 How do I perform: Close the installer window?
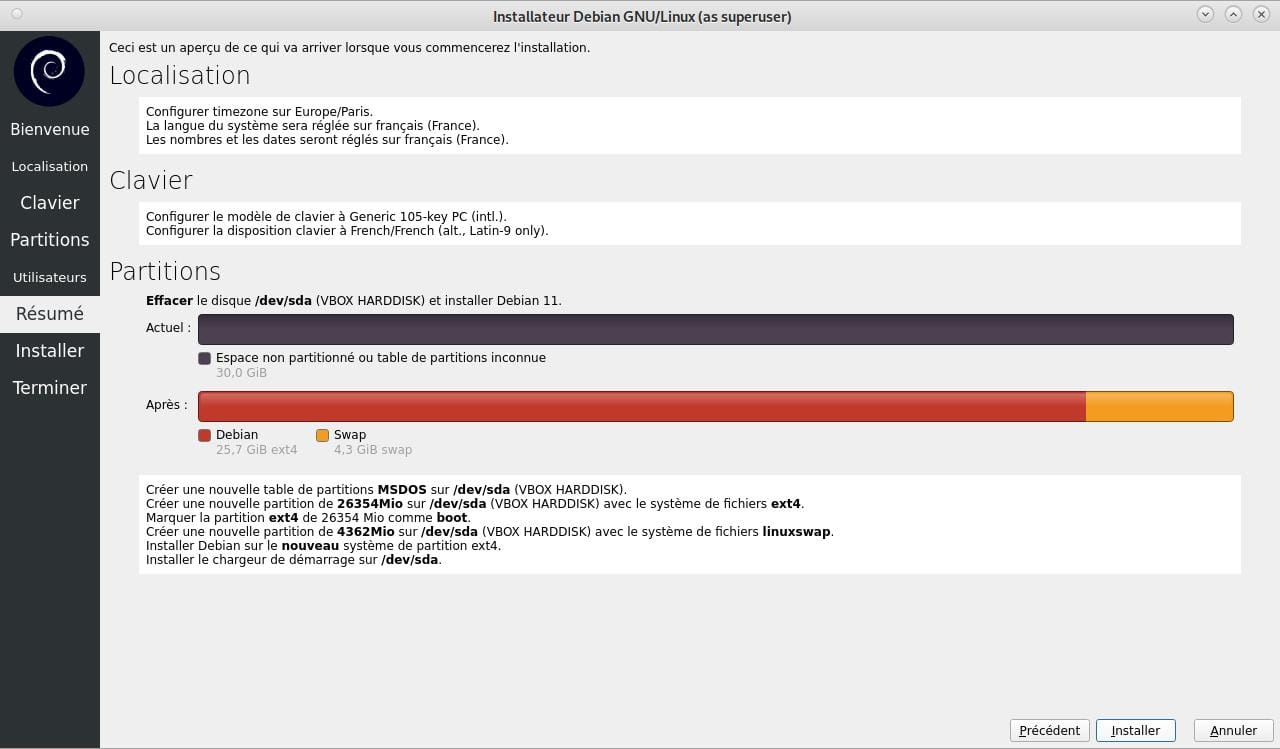1261,15
